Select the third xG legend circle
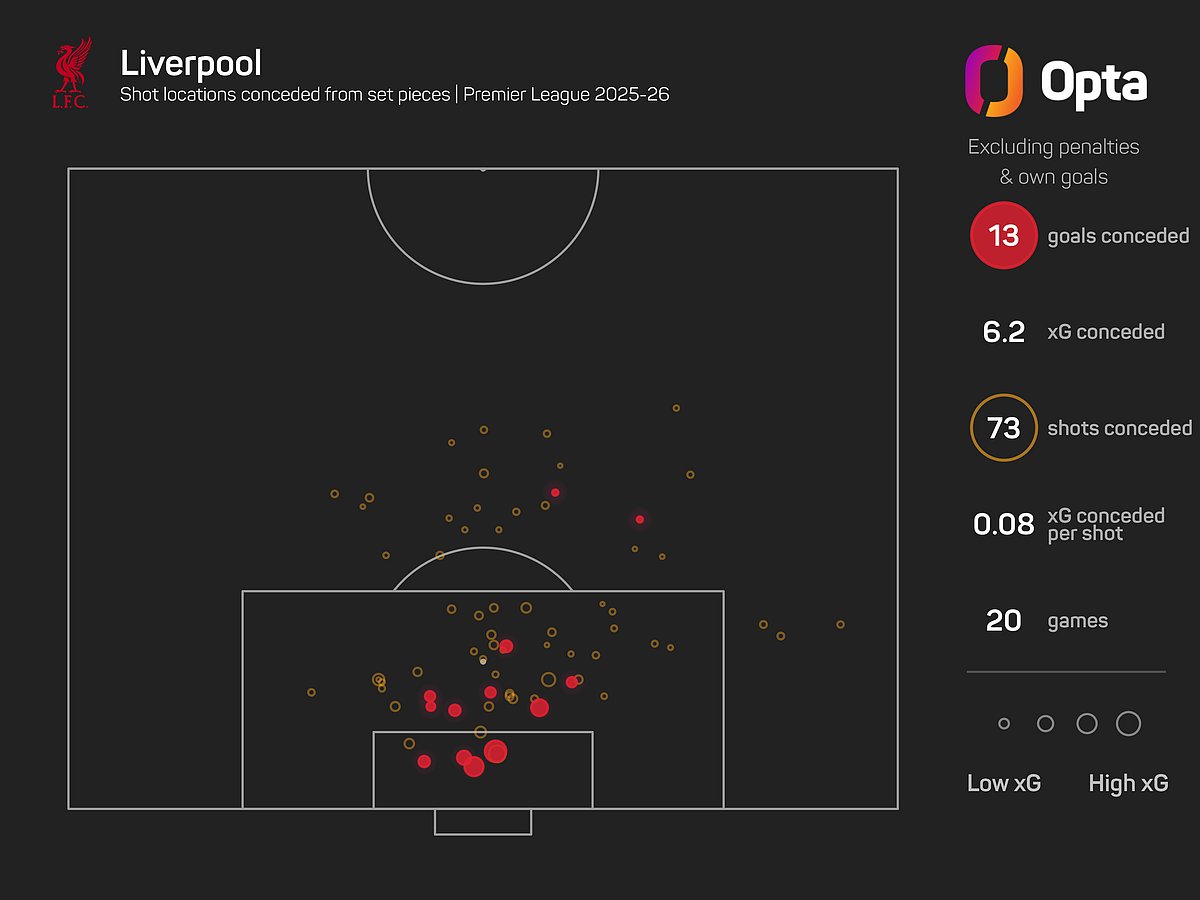 1087,724
